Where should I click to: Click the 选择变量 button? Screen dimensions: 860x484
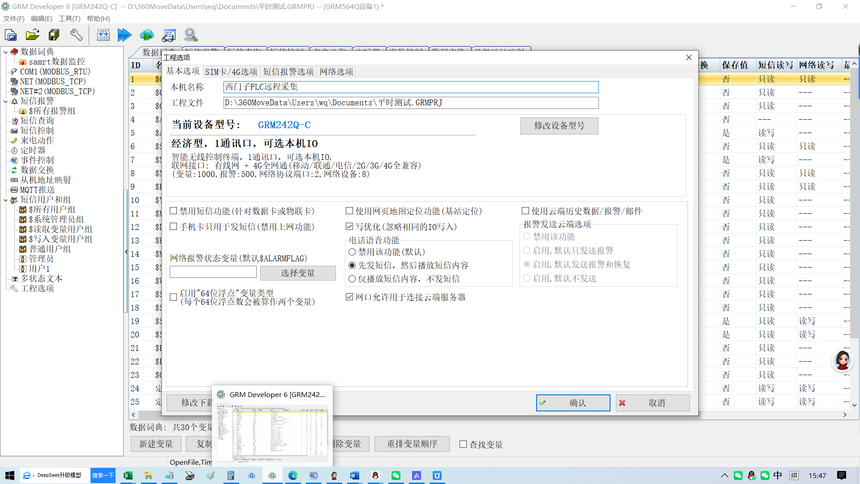tap(298, 273)
